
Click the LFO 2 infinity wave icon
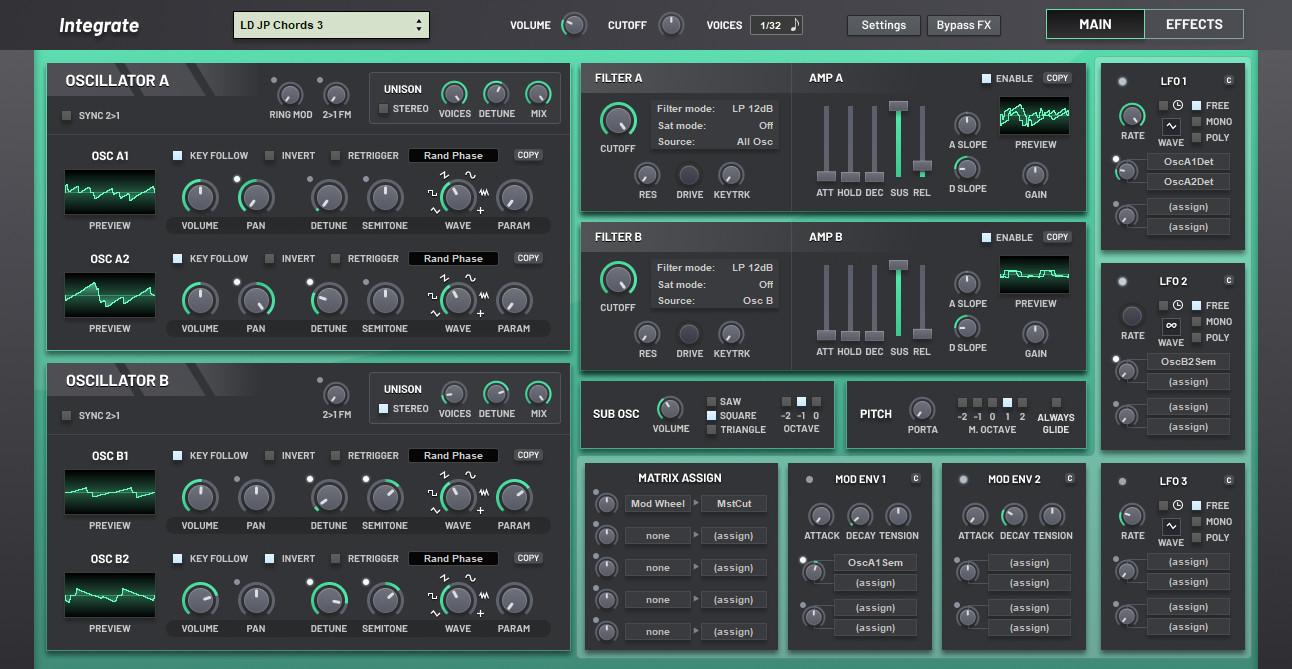pos(1171,326)
